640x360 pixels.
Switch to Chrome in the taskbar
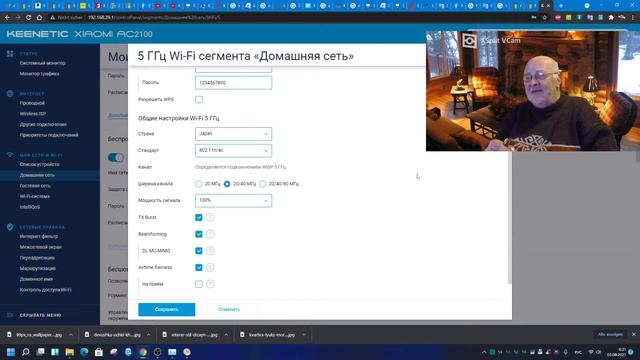(x=143, y=352)
